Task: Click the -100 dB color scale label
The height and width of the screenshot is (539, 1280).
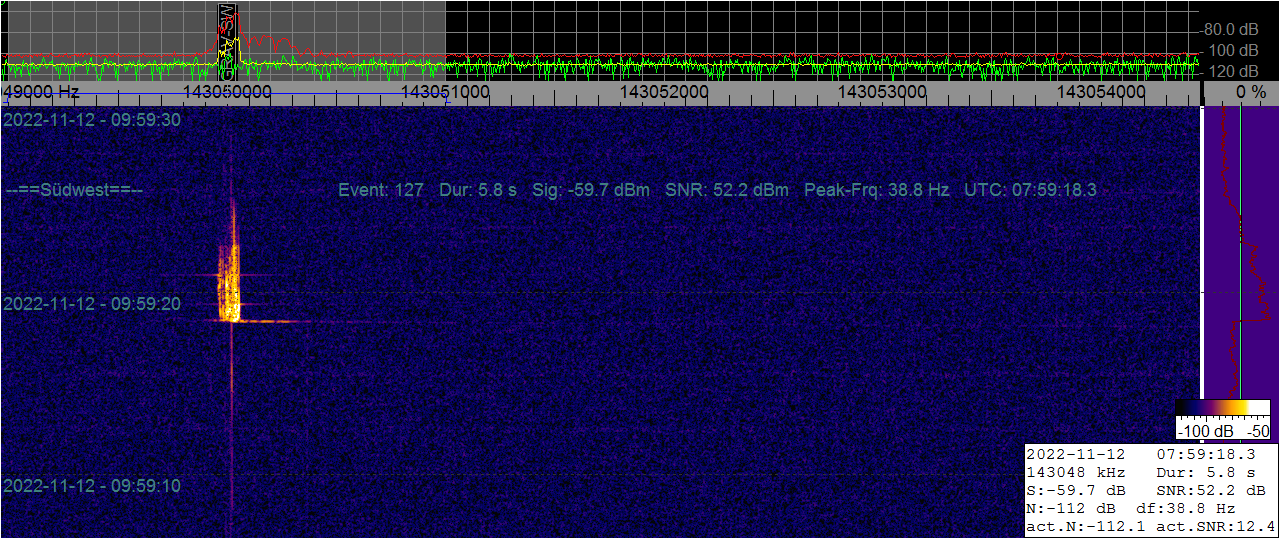Action: click(x=1204, y=431)
